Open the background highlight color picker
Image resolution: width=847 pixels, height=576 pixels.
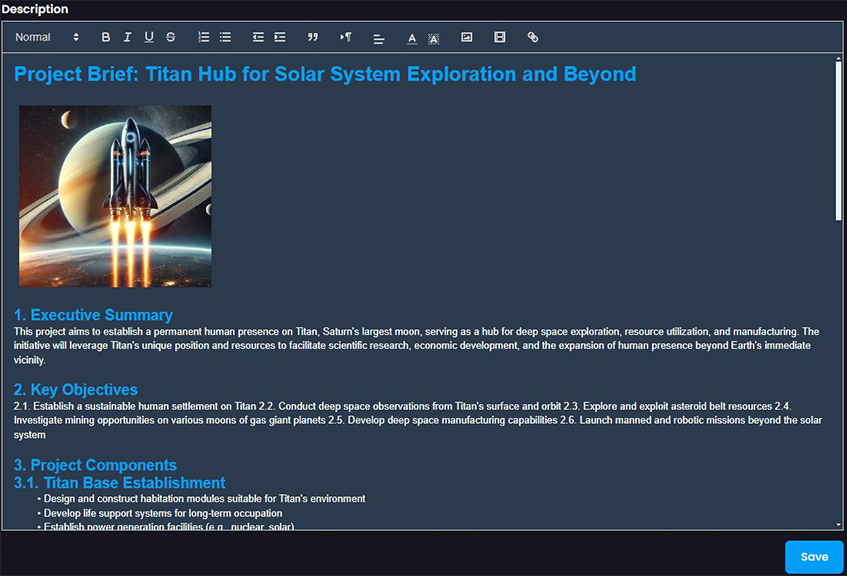433,38
